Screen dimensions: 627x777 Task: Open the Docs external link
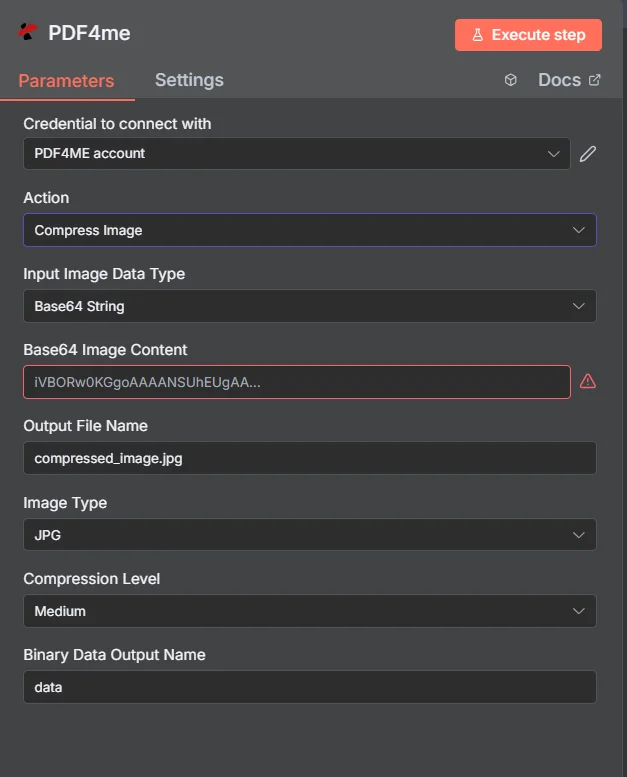(x=570, y=80)
